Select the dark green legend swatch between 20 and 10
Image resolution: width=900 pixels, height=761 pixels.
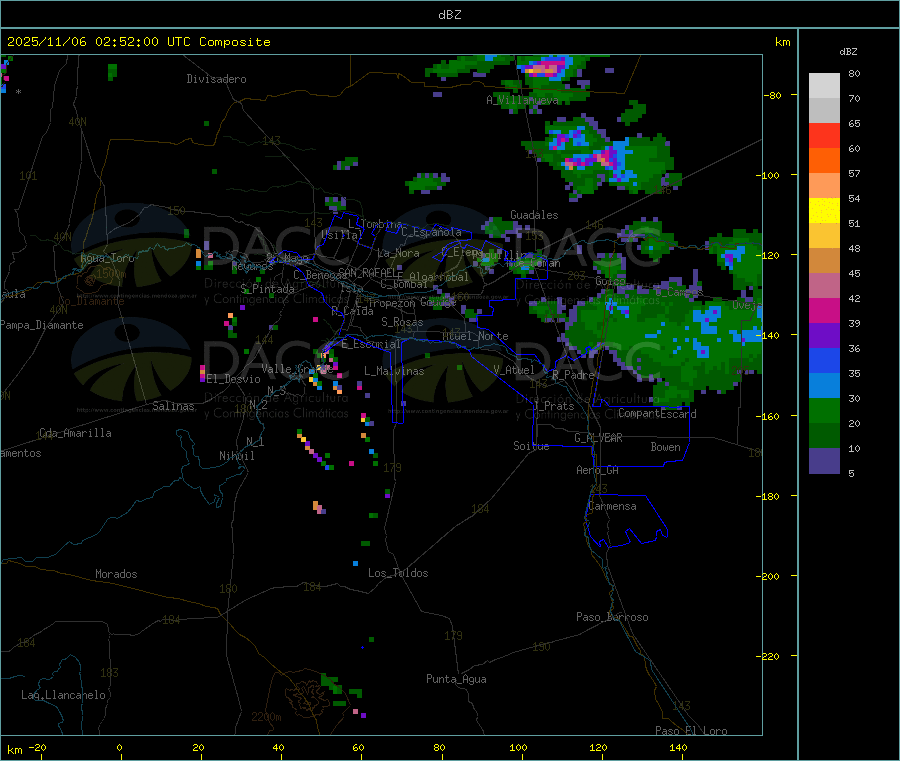[824, 436]
